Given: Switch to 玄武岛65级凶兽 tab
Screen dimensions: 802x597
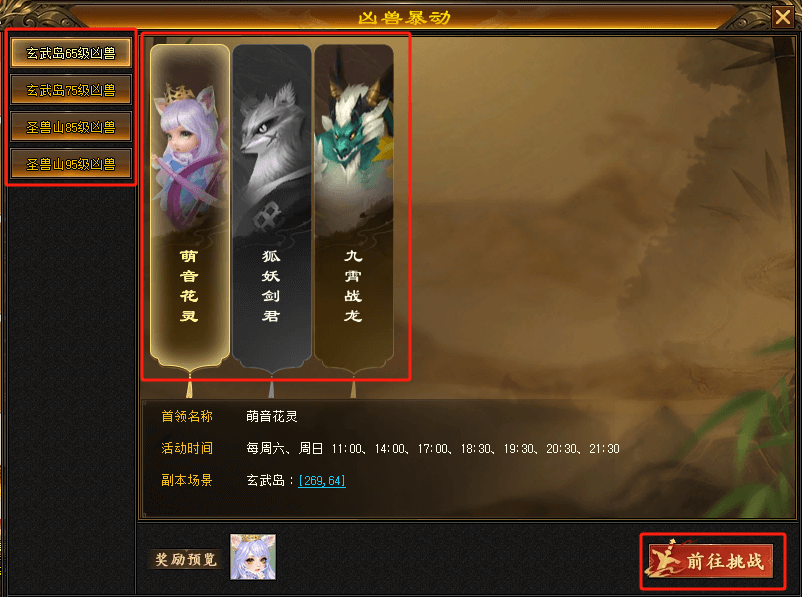Looking at the screenshot, I should [71, 53].
